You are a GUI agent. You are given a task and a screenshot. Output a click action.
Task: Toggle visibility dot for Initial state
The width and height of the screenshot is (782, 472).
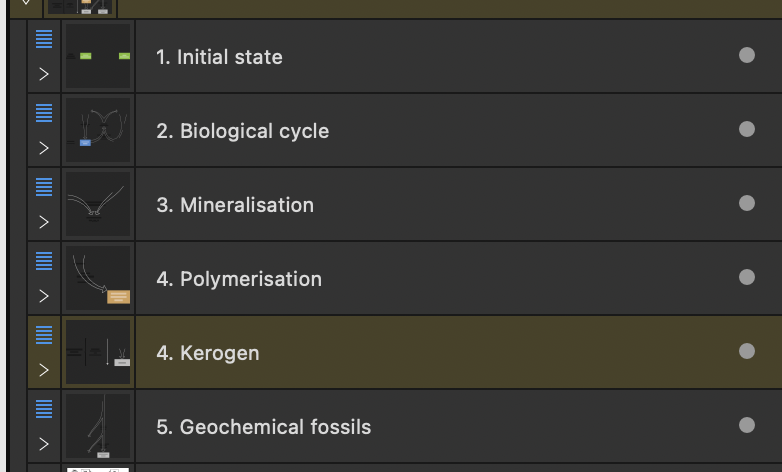(746, 55)
